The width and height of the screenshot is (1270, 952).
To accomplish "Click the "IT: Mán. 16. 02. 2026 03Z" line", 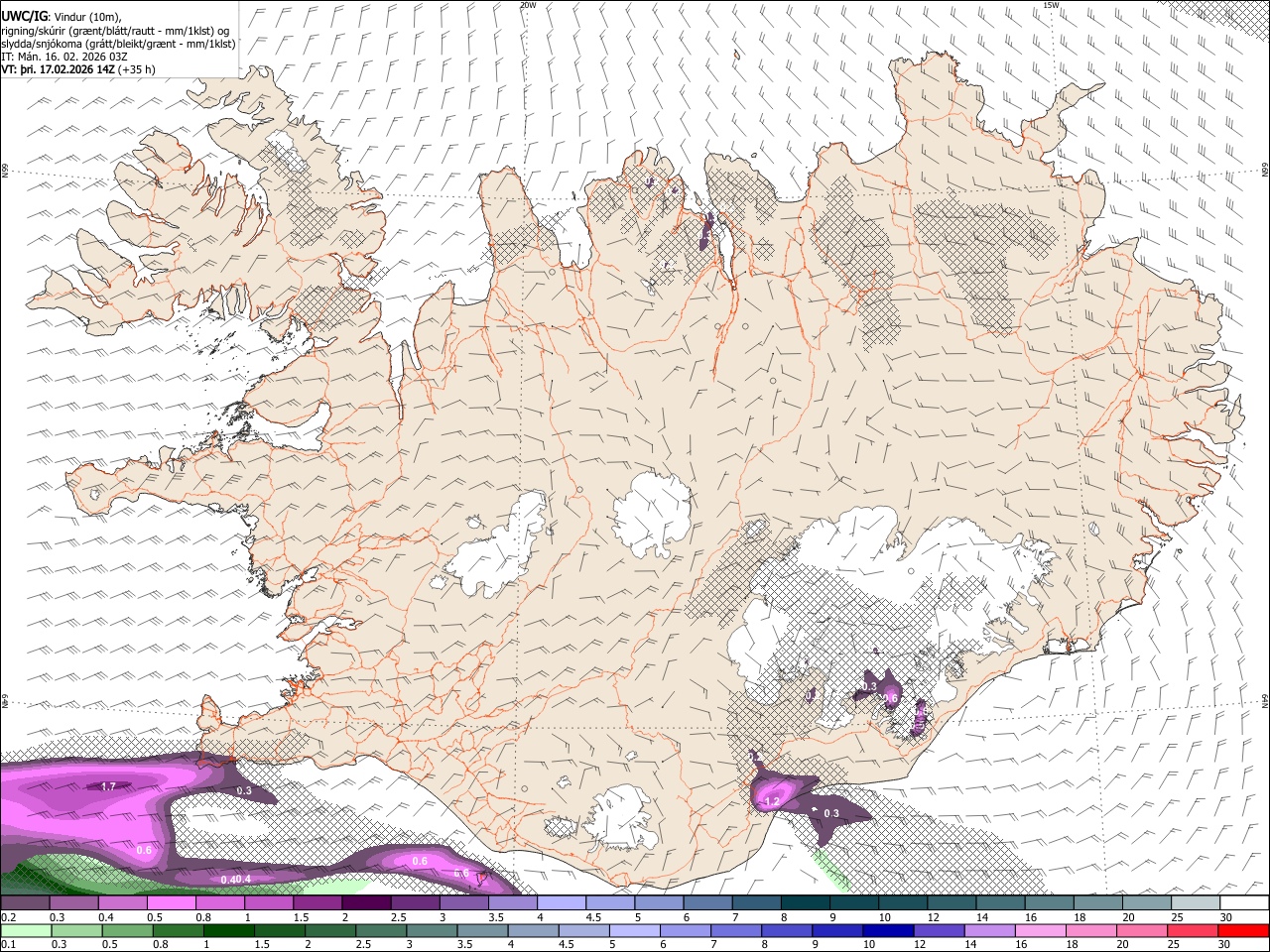I will (x=63, y=58).
